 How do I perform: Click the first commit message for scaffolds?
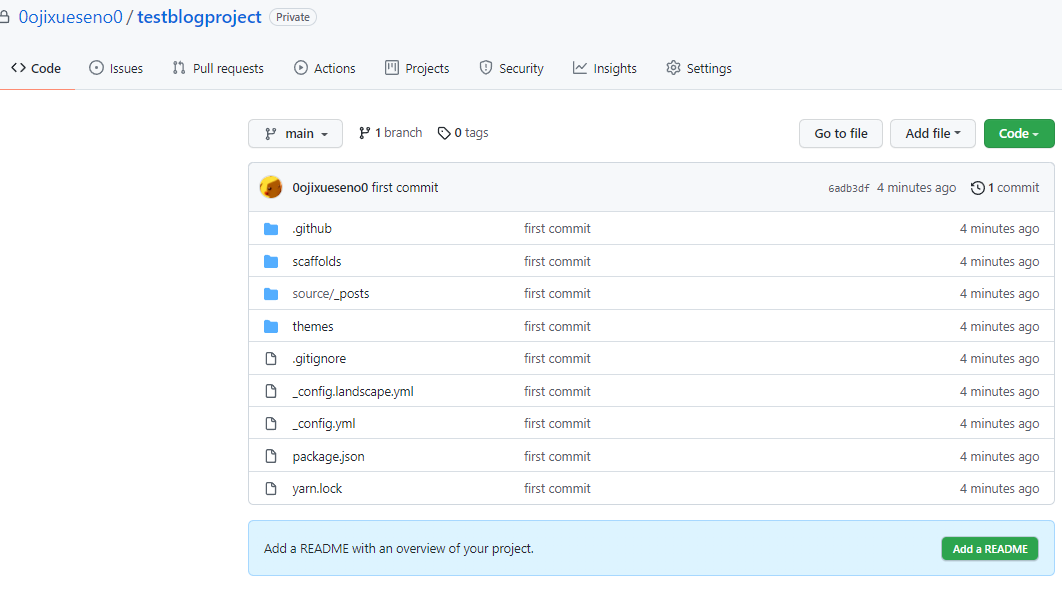557,261
